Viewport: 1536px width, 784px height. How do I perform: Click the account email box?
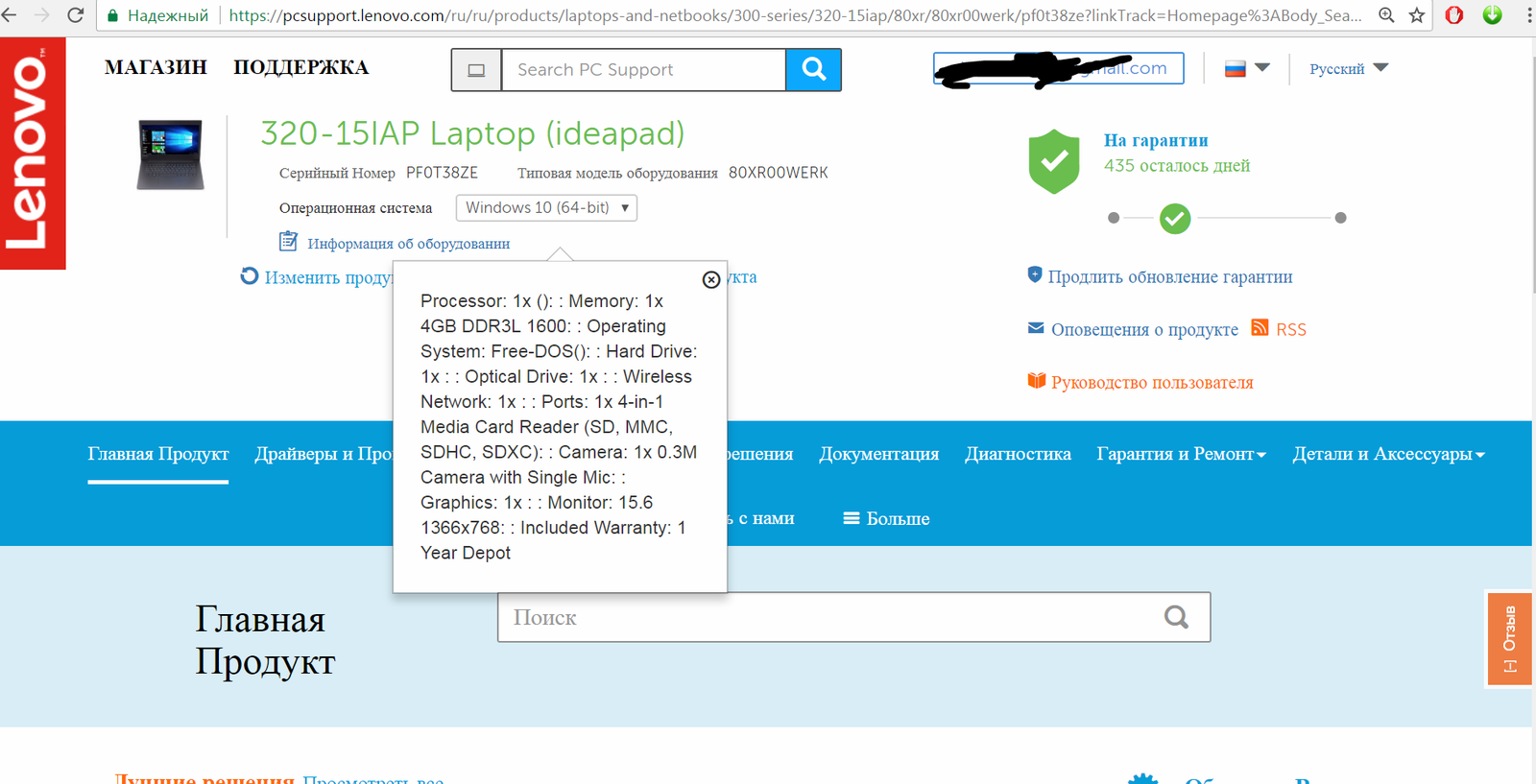pyautogui.click(x=1058, y=68)
